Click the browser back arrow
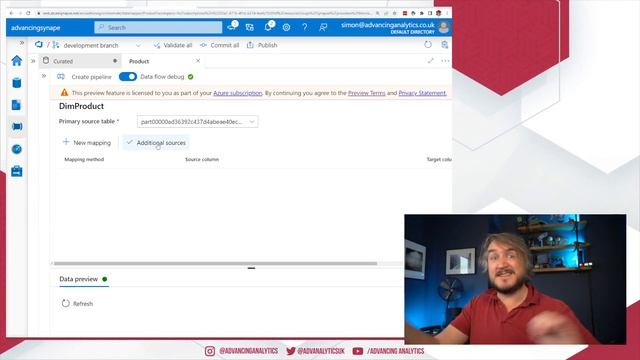 pos(11,13)
